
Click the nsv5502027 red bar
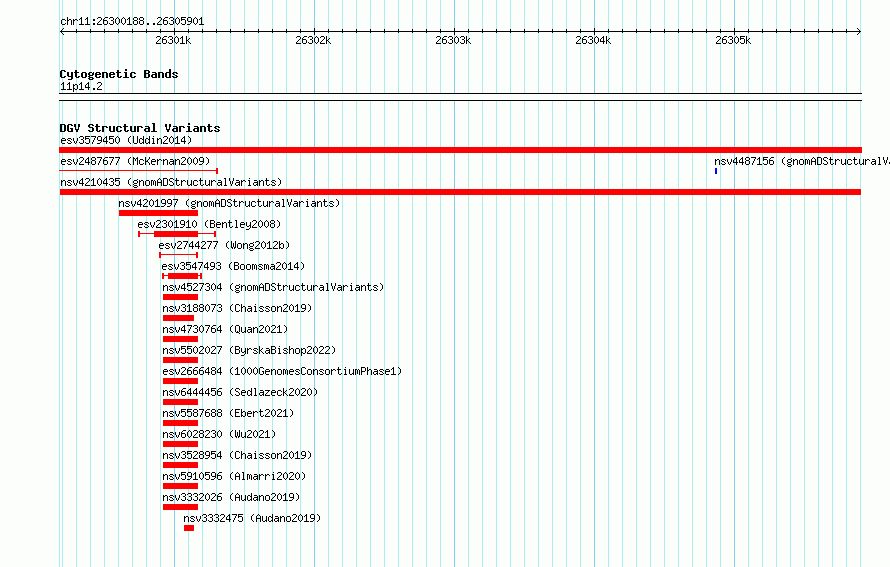(180, 360)
